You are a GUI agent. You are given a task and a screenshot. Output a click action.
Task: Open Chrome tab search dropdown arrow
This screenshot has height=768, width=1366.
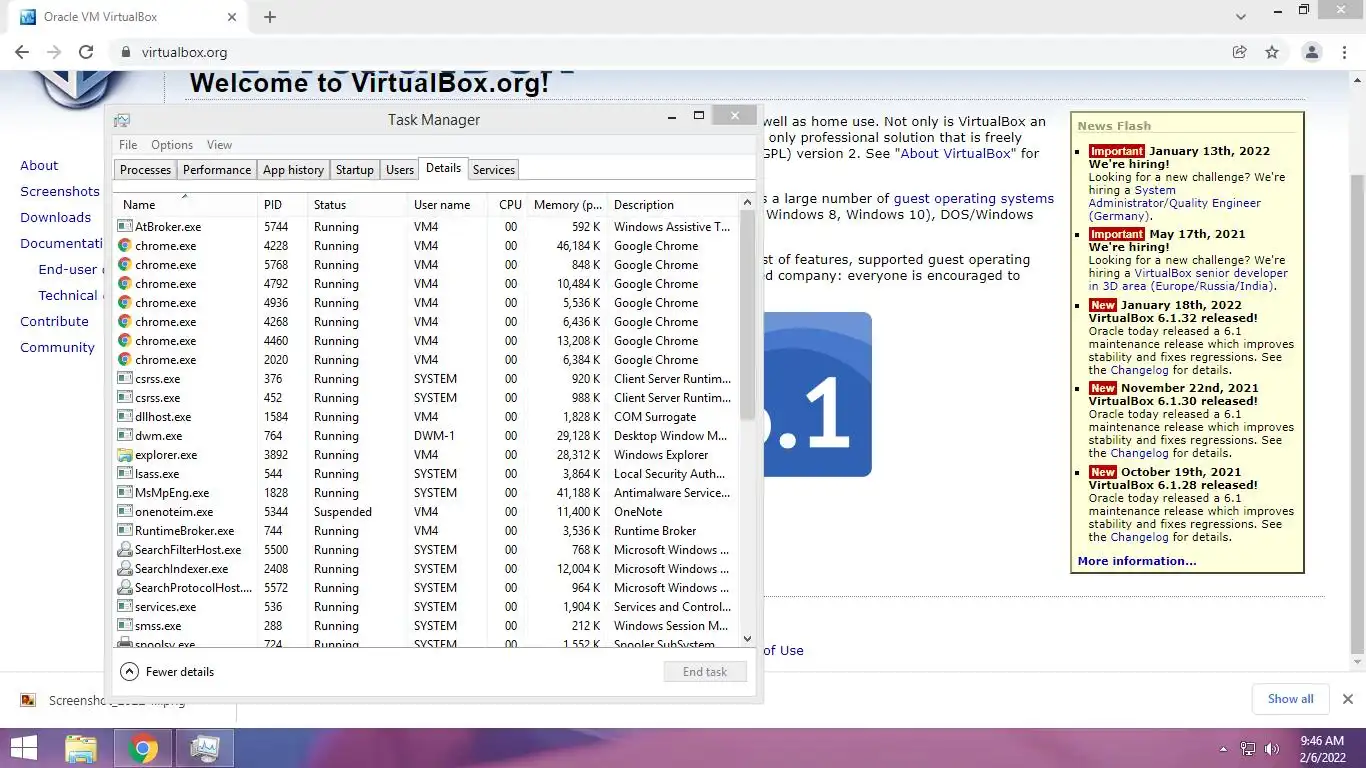point(1242,17)
